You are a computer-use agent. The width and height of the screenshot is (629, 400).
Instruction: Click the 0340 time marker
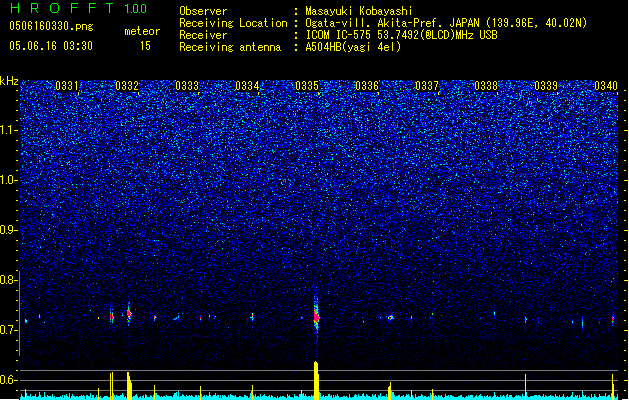(x=606, y=86)
